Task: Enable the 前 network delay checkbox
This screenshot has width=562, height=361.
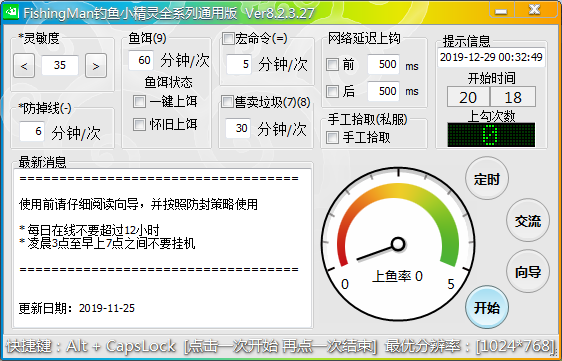Action: pyautogui.click(x=332, y=65)
